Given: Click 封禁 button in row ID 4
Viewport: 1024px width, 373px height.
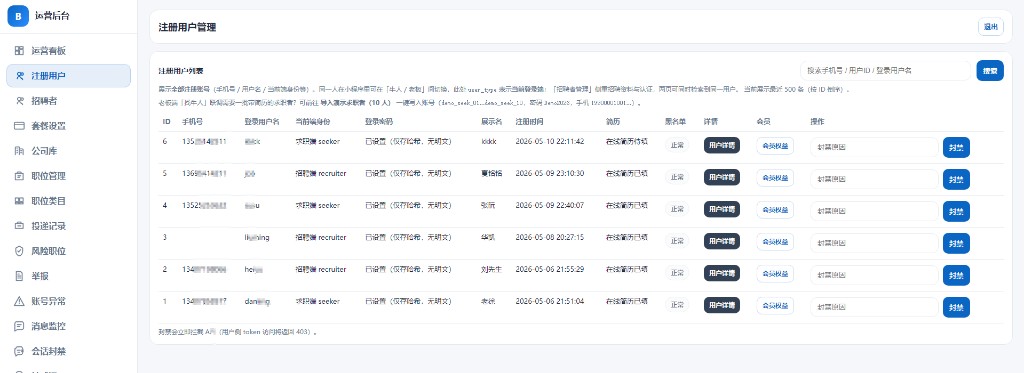Looking at the screenshot, I should (x=956, y=211).
